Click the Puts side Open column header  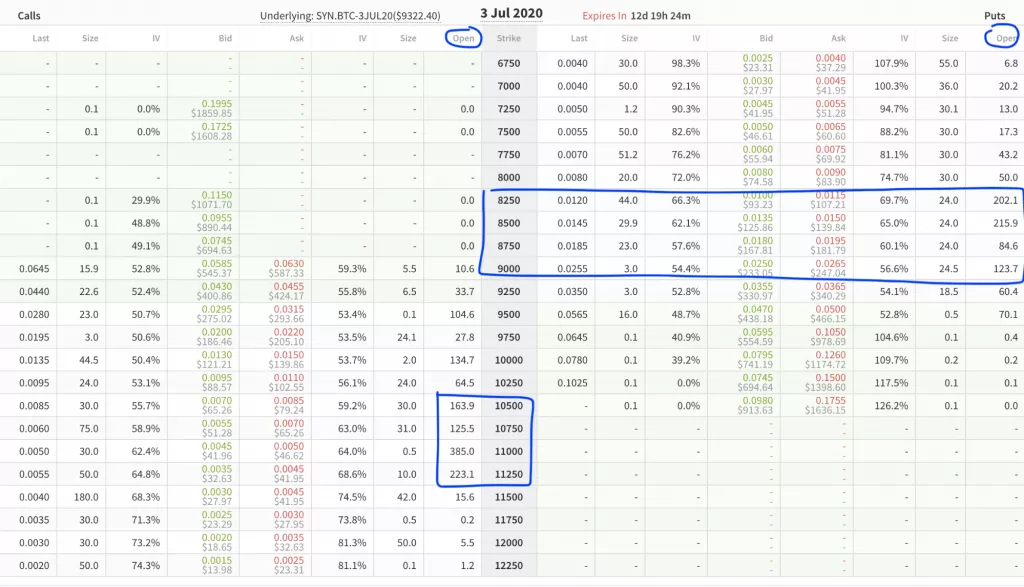1003,38
